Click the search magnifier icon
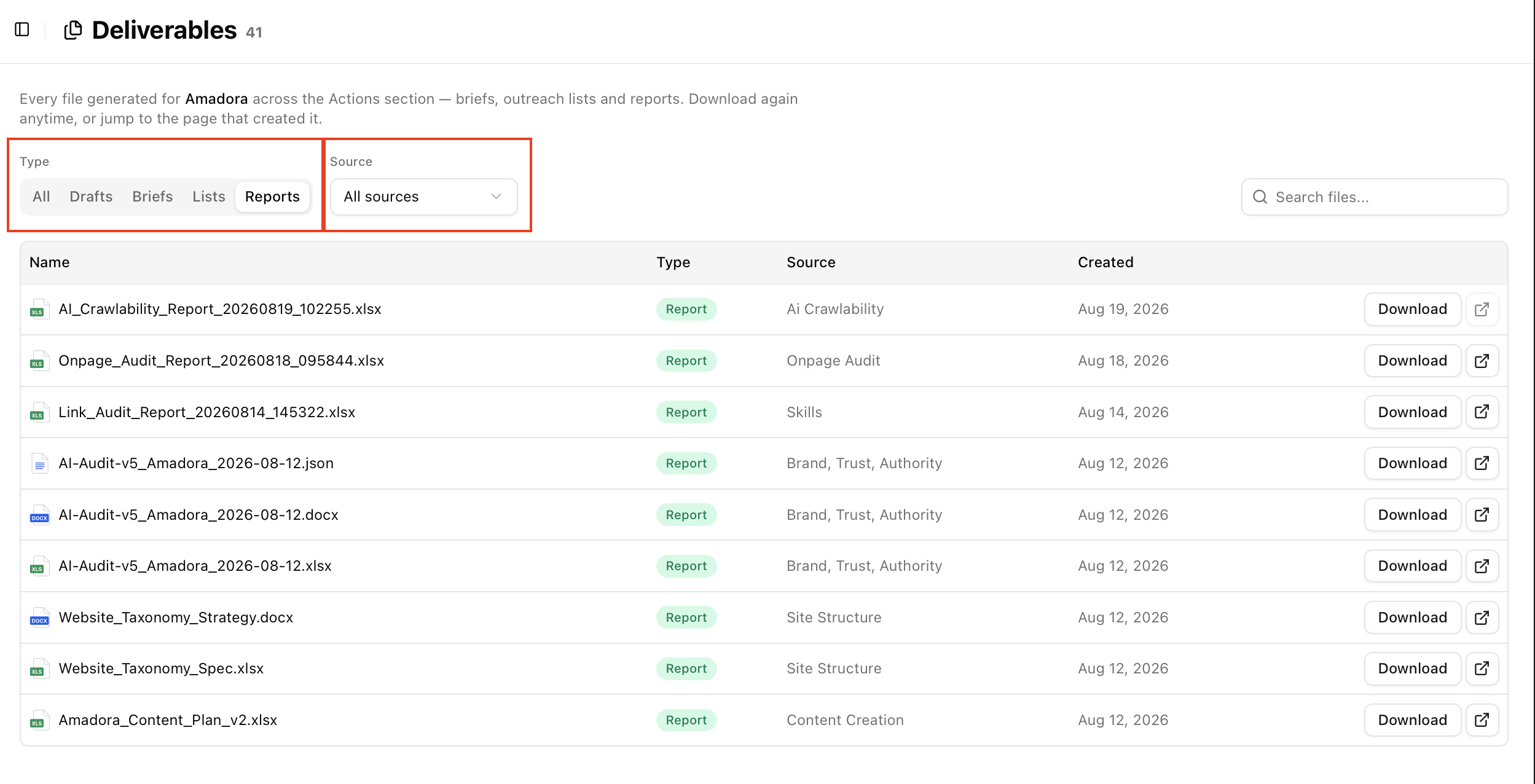 [1260, 197]
